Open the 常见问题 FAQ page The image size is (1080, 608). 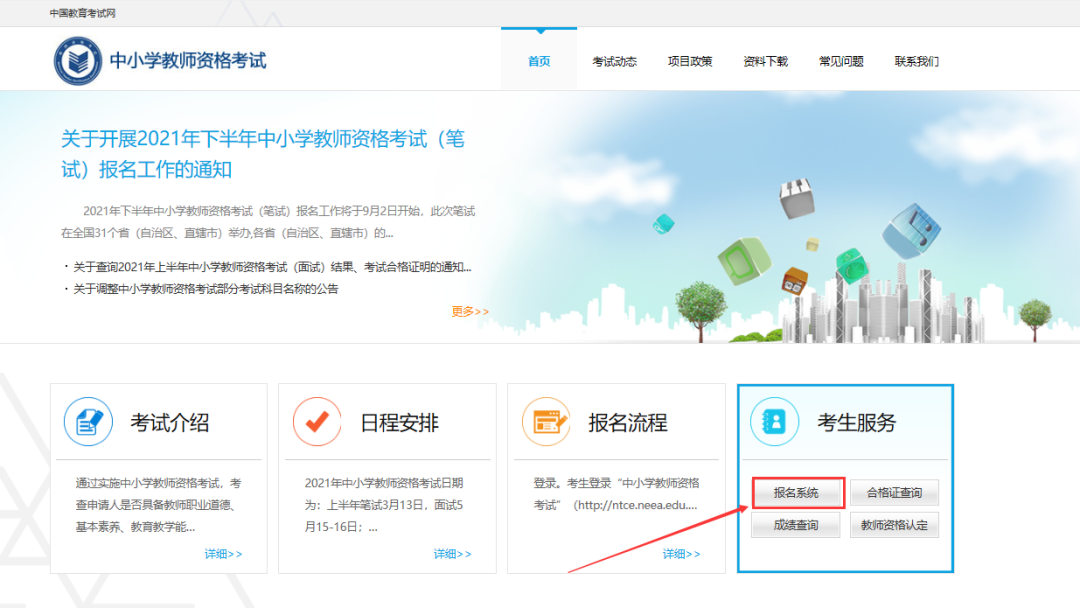click(840, 60)
